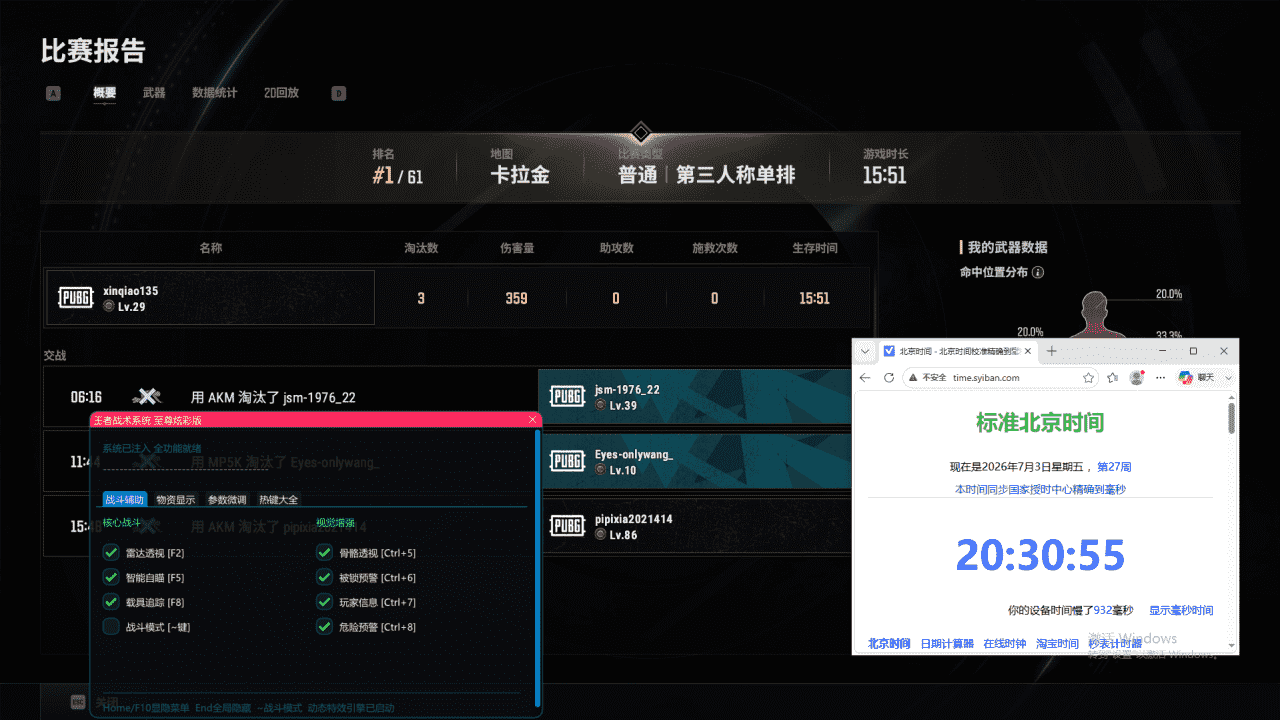Screen dimensions: 1280x720
Task: Open the 北京时间 footer link
Action: [x=889, y=644]
